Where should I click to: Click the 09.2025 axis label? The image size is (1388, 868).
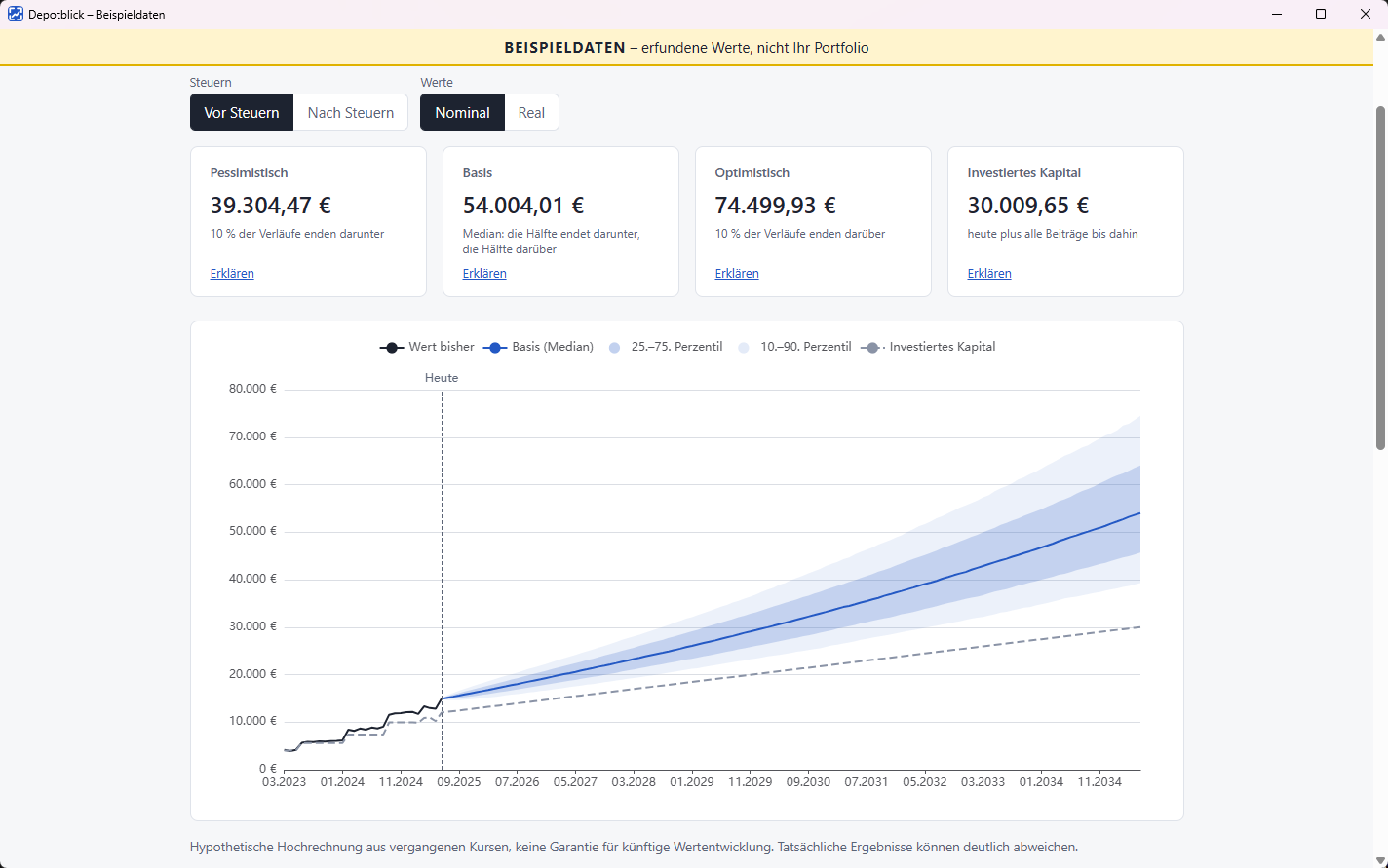(x=459, y=782)
